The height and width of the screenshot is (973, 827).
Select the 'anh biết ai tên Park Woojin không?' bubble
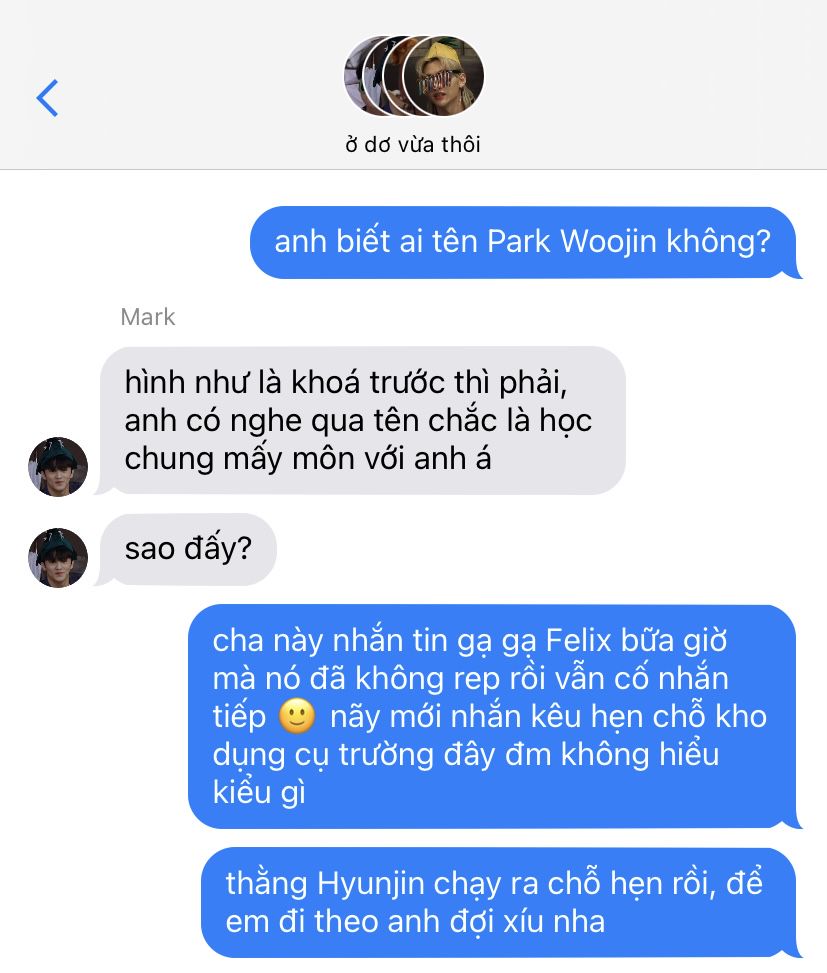point(523,242)
